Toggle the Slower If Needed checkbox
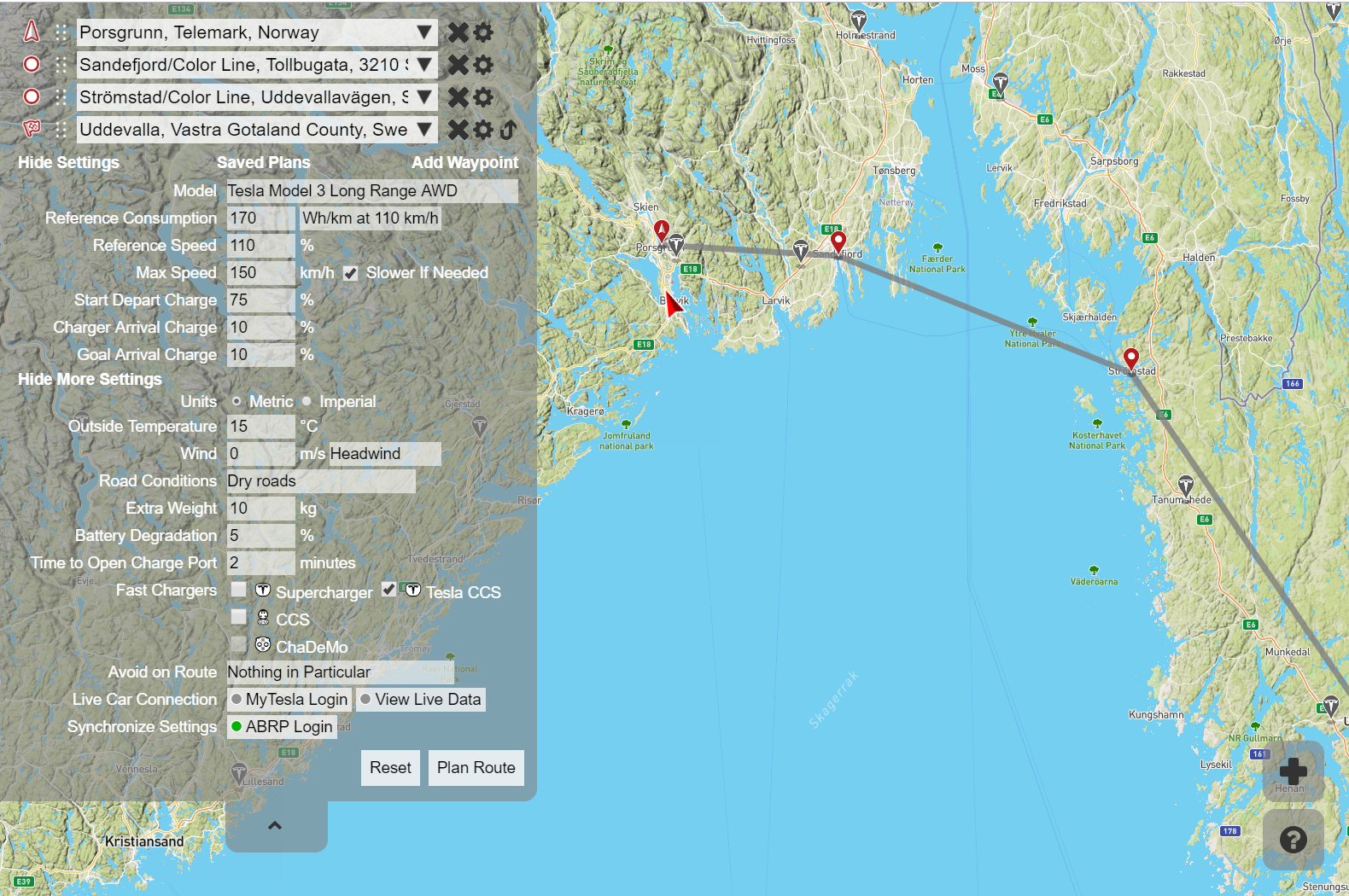 350,273
